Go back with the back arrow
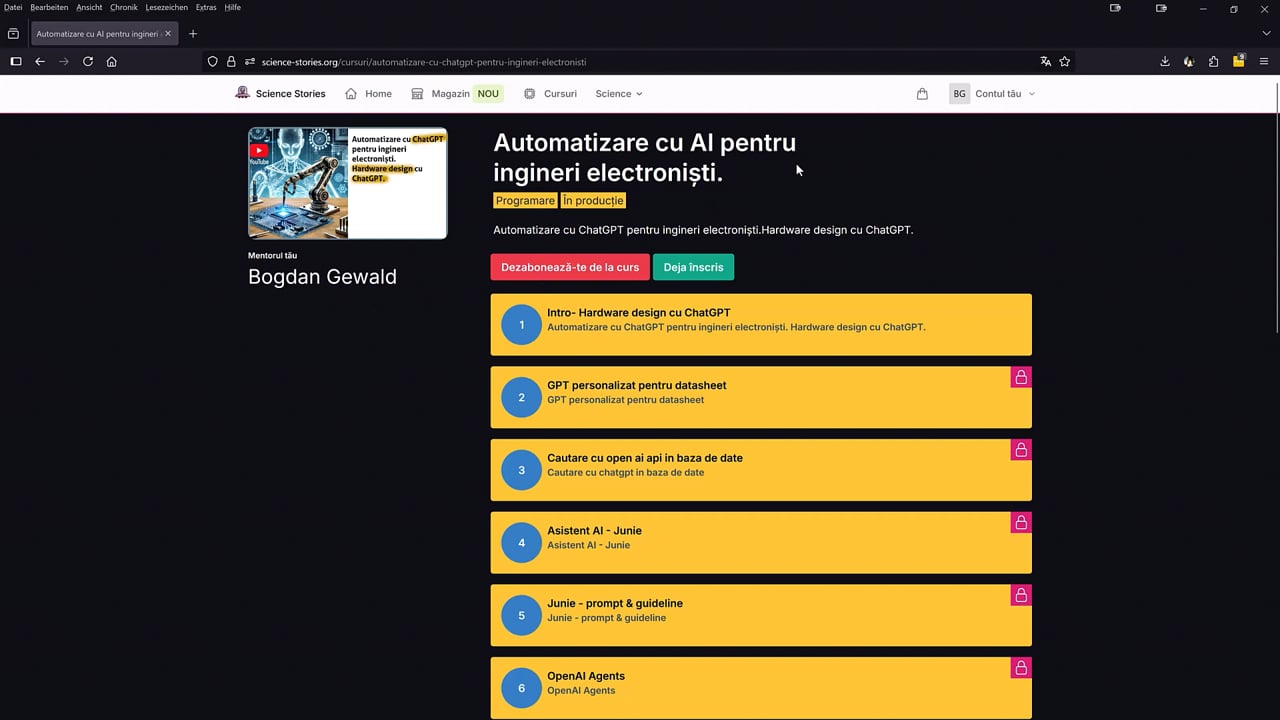 coord(40,62)
